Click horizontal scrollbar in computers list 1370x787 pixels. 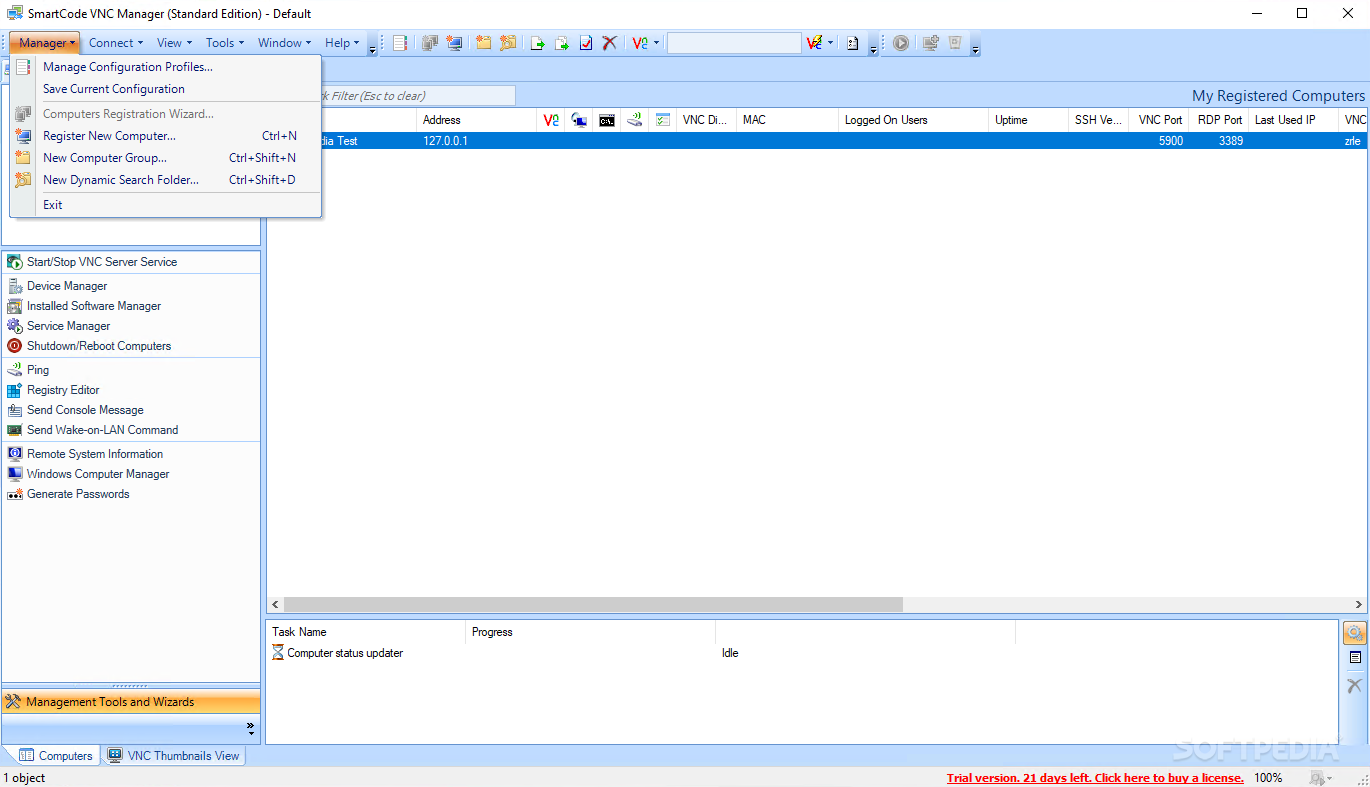[593, 605]
